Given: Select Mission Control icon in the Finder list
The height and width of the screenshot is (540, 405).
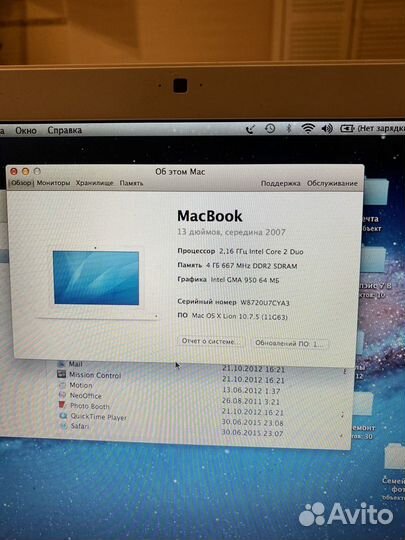Looking at the screenshot, I should click(x=62, y=374).
